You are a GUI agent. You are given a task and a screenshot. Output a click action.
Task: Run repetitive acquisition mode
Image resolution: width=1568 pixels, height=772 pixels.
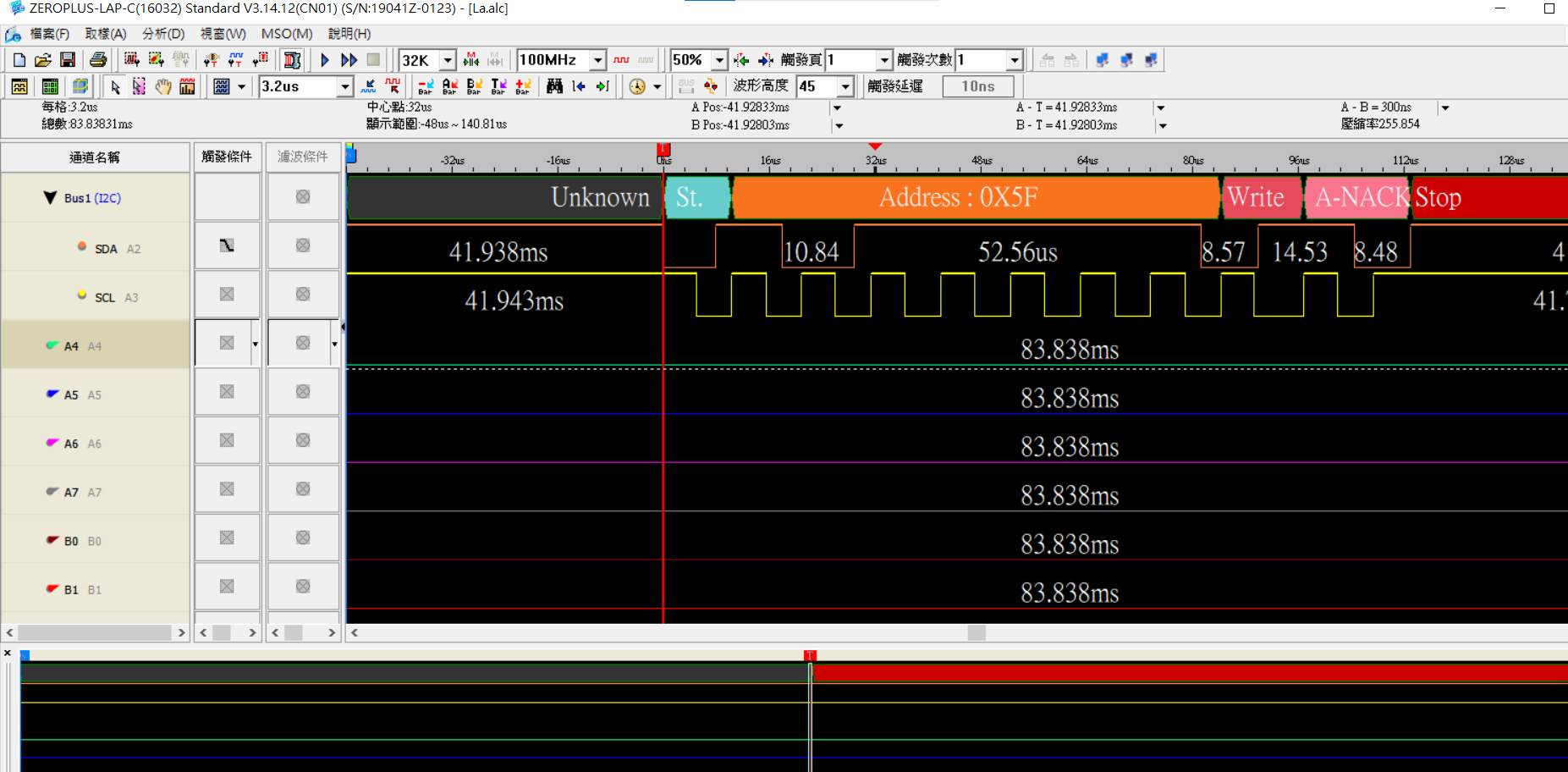(348, 59)
